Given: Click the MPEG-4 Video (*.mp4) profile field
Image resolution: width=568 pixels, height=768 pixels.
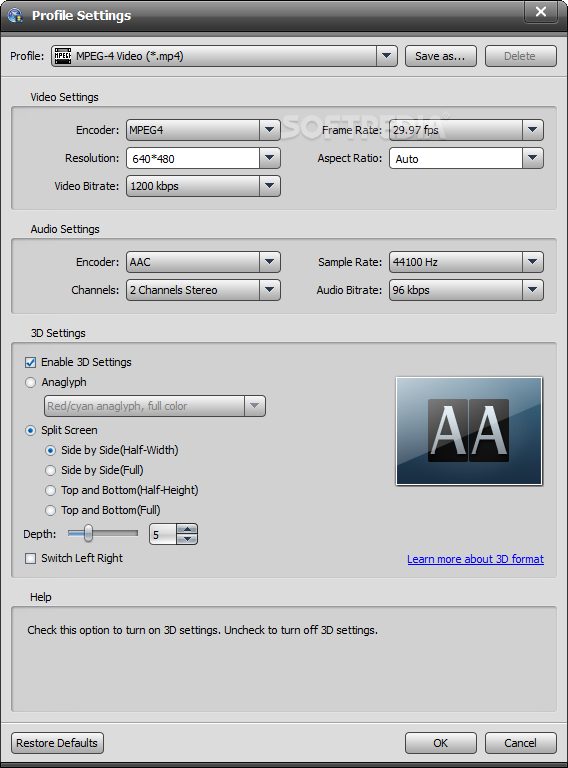Looking at the screenshot, I should (224, 56).
